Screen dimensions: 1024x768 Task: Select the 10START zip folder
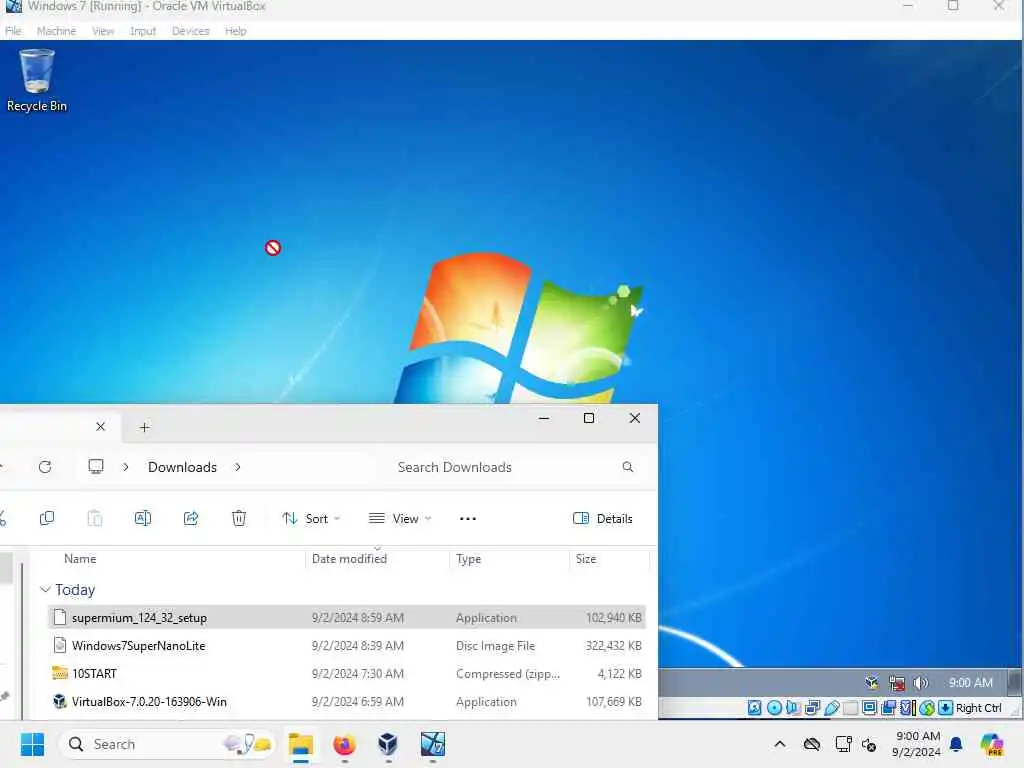[x=347, y=673]
